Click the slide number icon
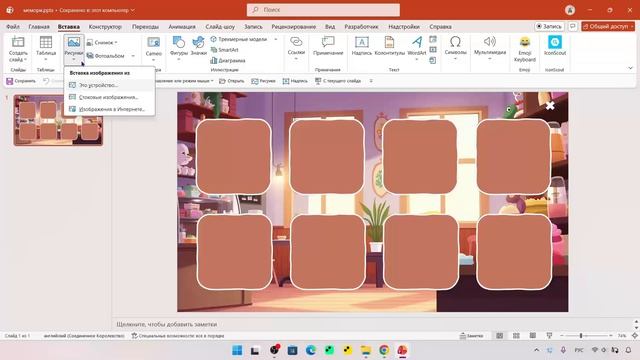 pos(433,50)
